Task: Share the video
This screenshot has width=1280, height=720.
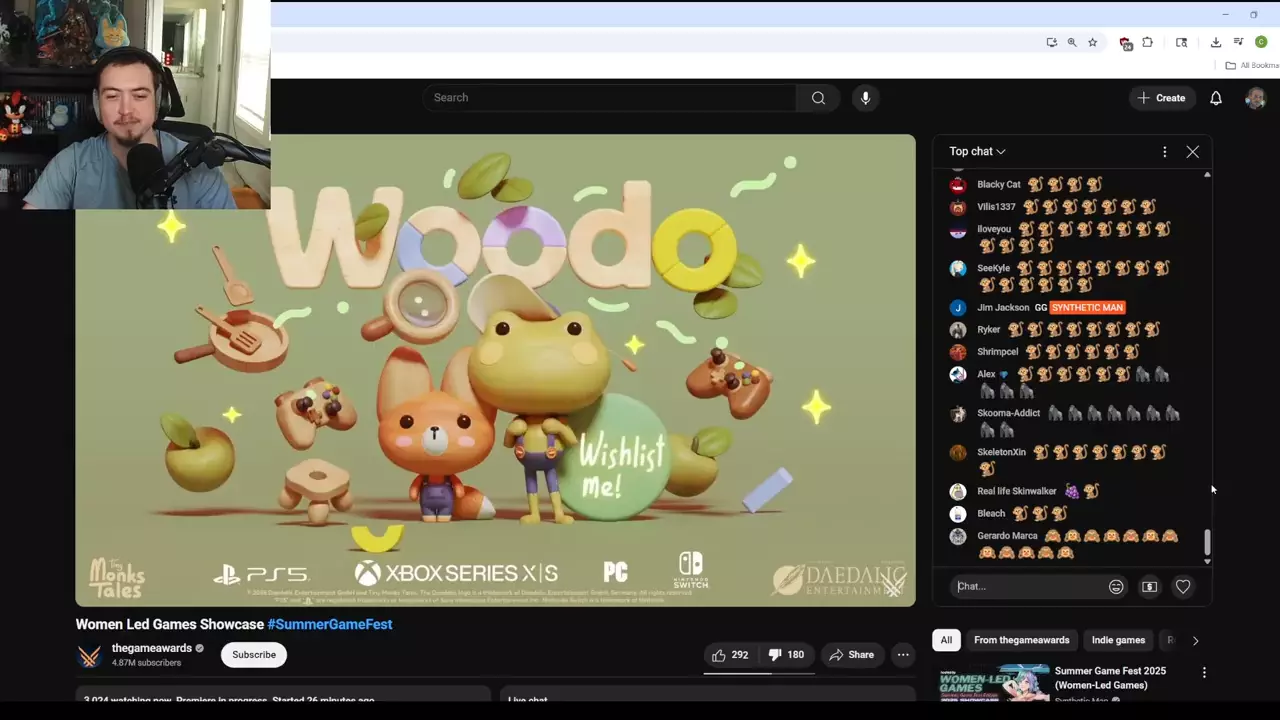Action: click(851, 655)
